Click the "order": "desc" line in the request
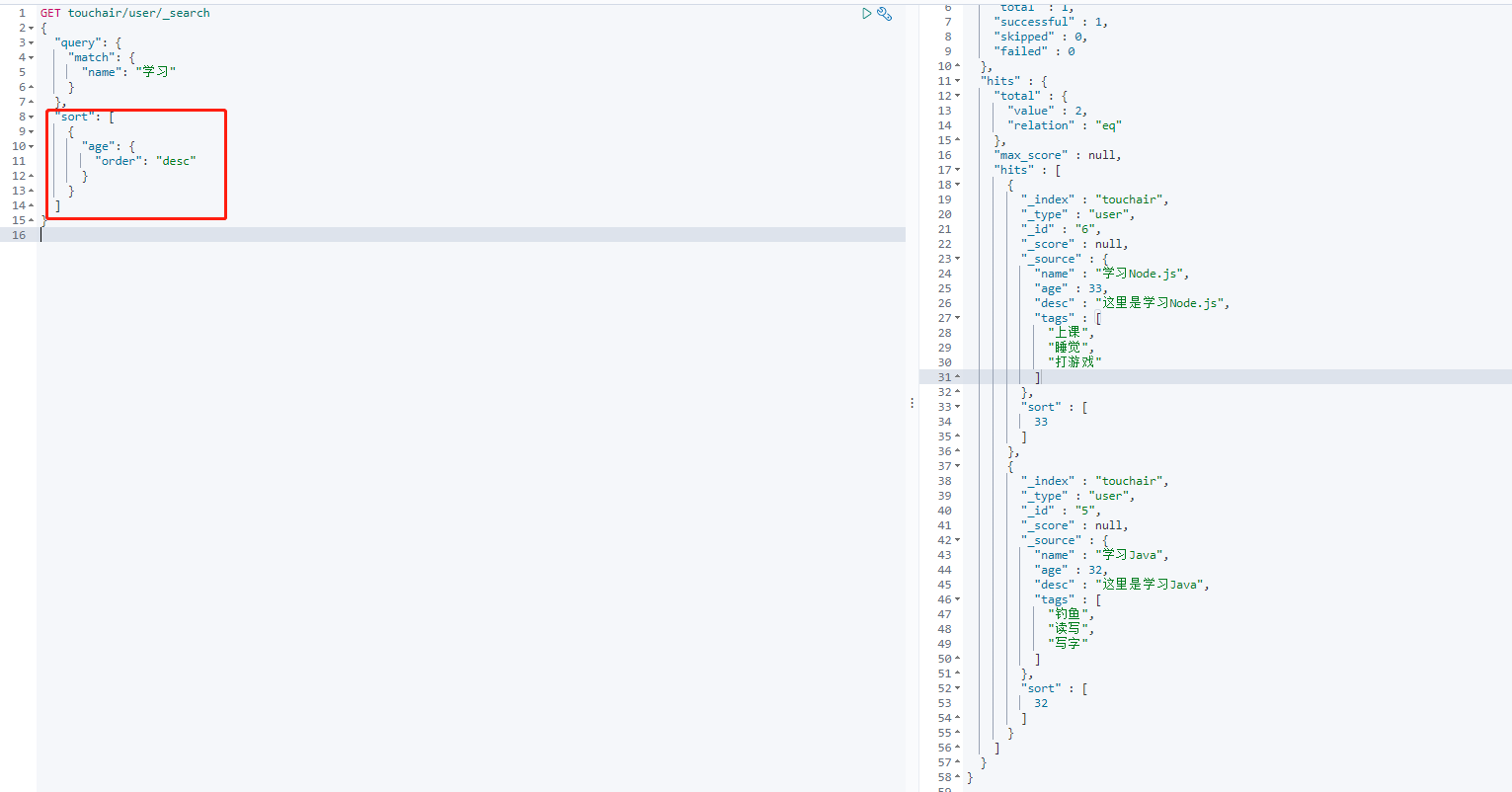The height and width of the screenshot is (792, 1512). coord(146,161)
